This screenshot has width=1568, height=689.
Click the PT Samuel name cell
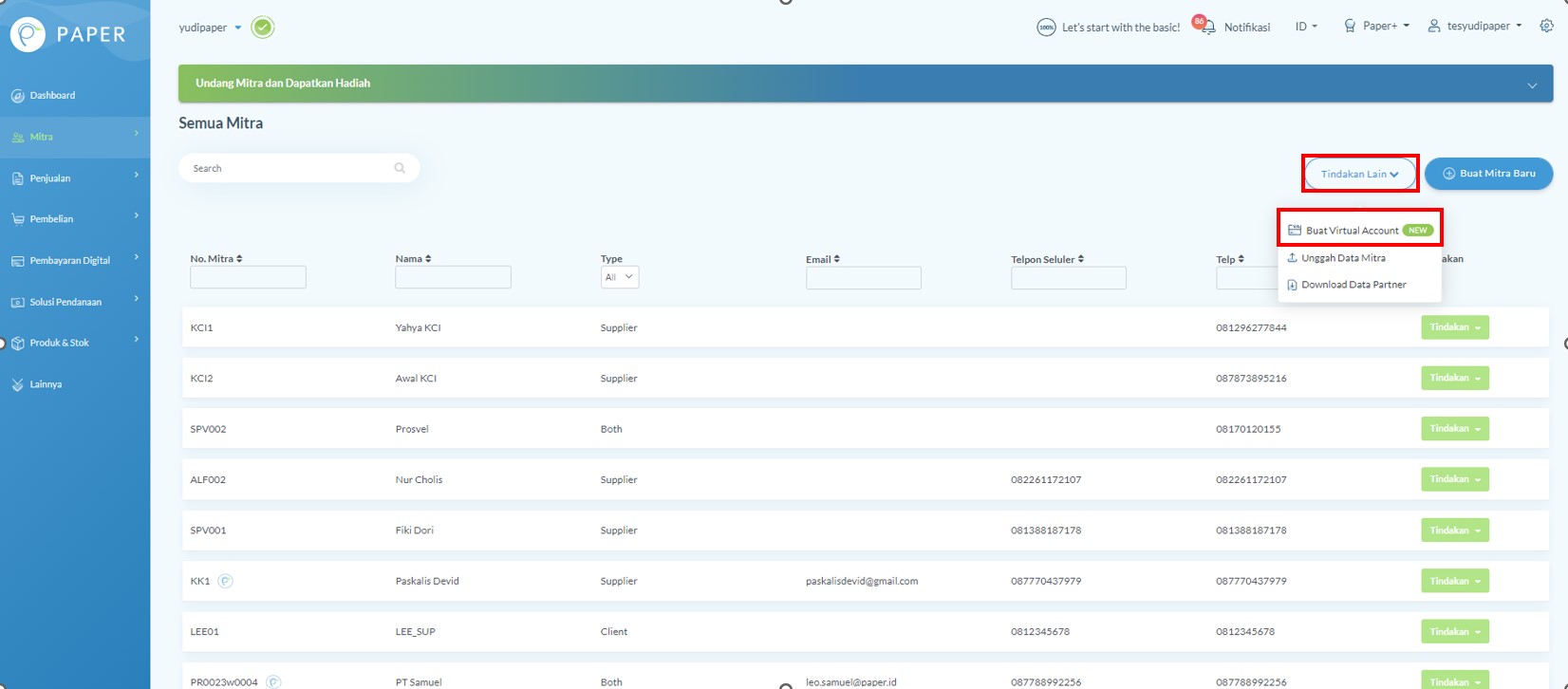[419, 681]
